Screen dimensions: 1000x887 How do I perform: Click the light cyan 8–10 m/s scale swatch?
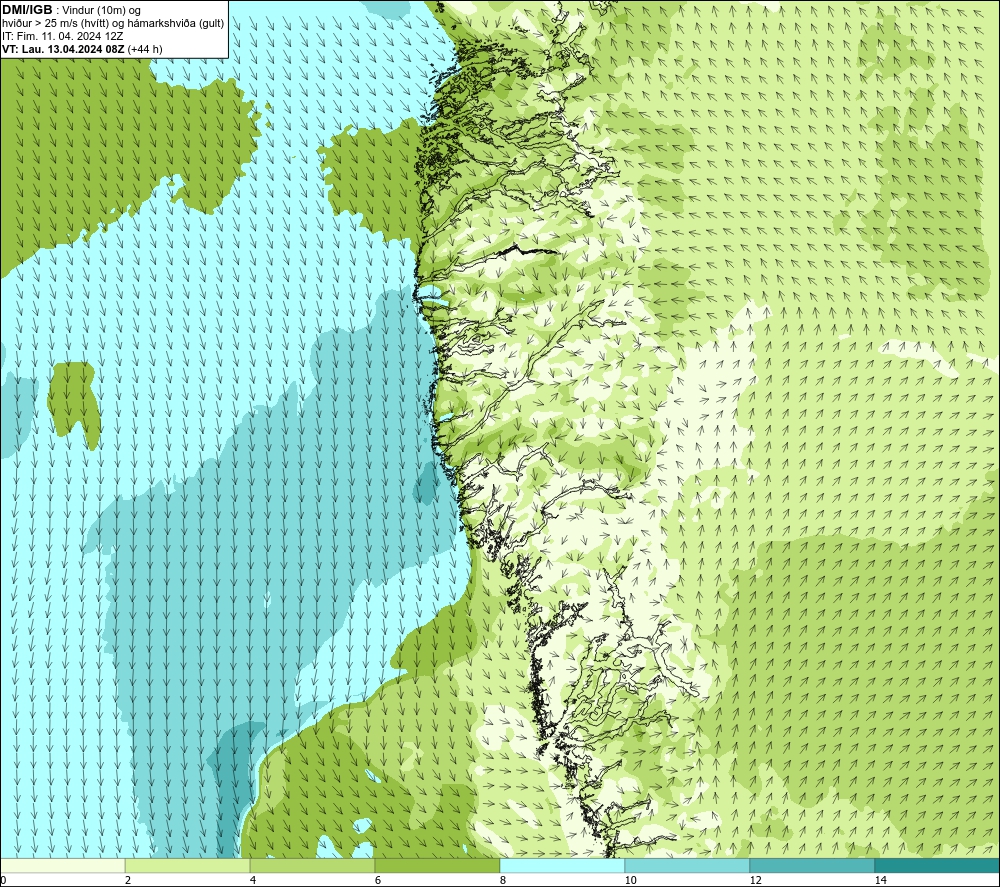(x=562, y=865)
